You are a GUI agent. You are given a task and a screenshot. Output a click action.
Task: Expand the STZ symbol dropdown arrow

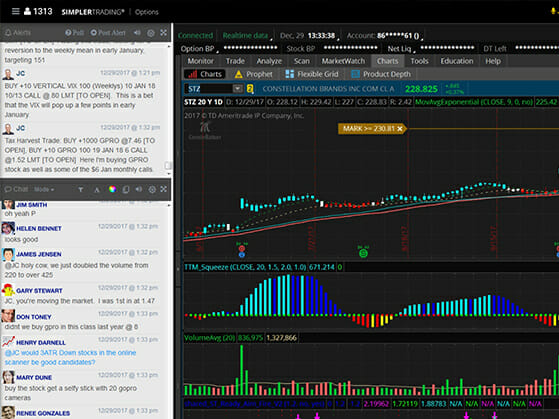click(x=238, y=88)
